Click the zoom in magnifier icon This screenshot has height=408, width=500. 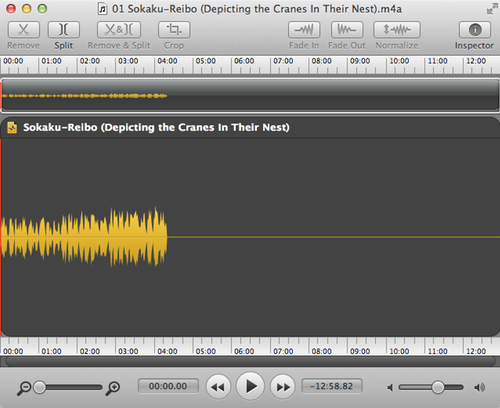point(113,388)
